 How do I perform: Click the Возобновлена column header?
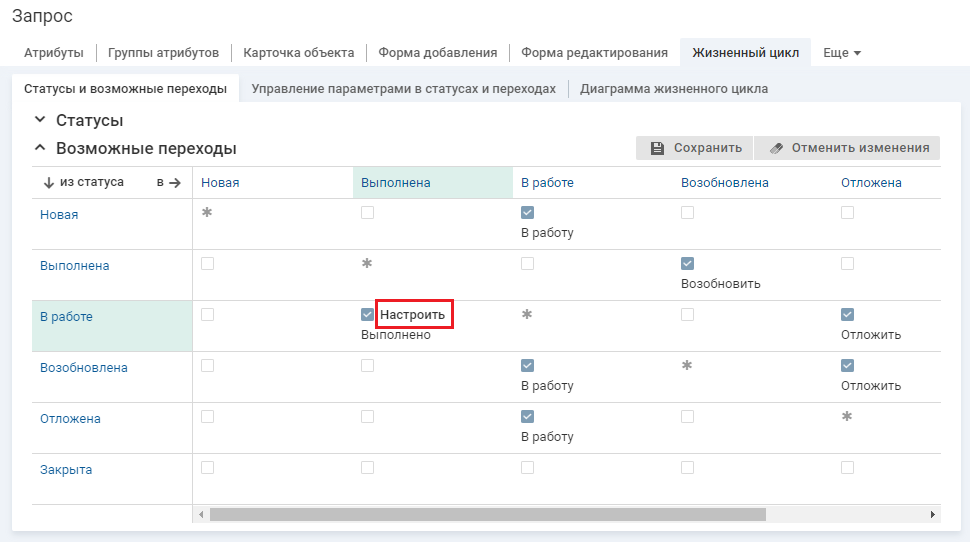[x=724, y=183]
